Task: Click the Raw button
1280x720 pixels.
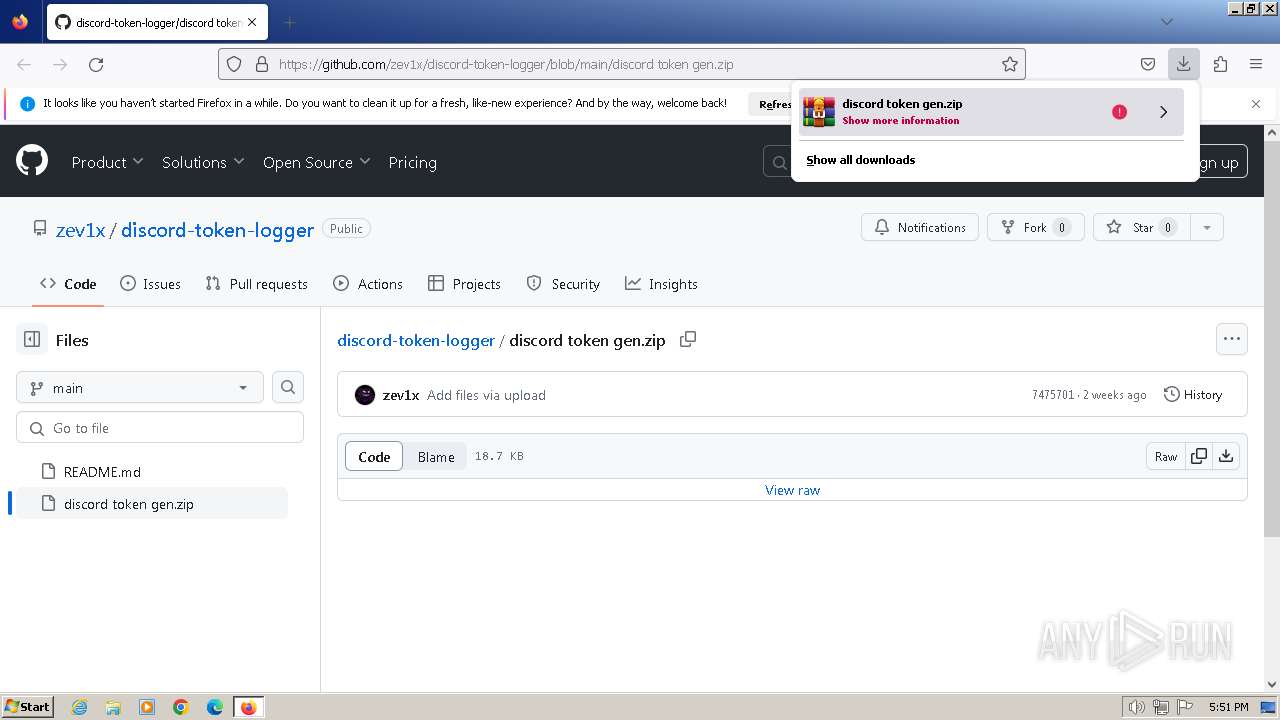Action: click(1166, 456)
